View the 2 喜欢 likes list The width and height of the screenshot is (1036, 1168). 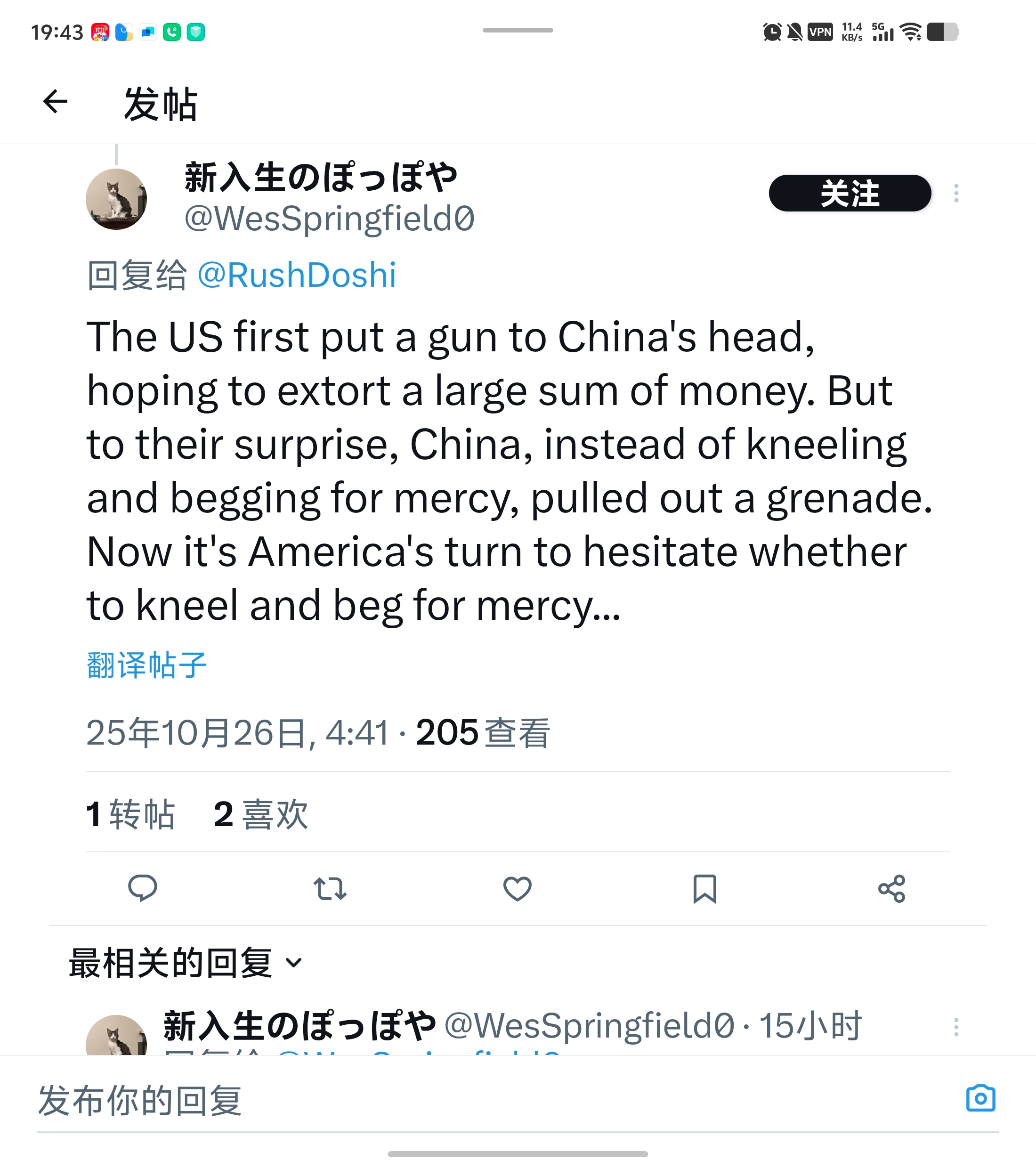[x=260, y=814]
